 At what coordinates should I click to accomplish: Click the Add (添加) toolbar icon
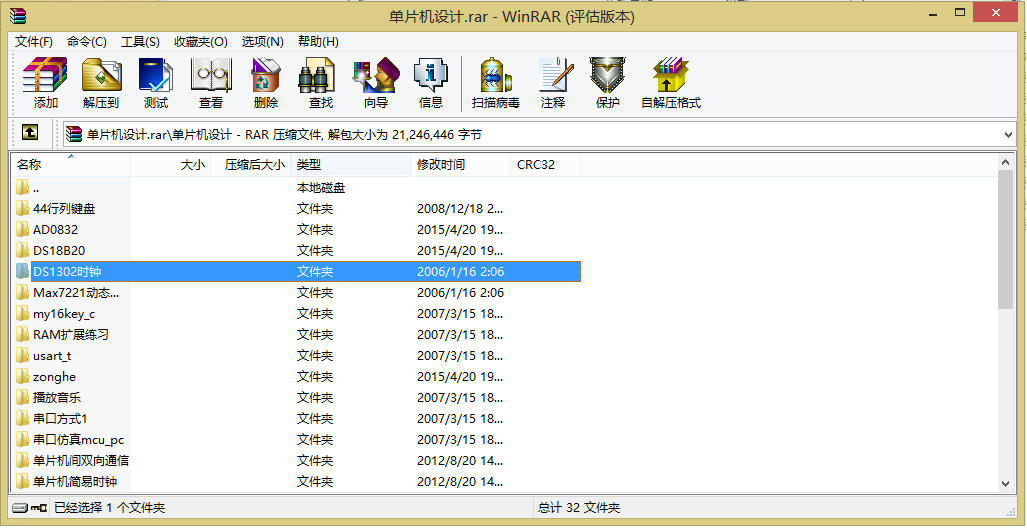pyautogui.click(x=45, y=83)
